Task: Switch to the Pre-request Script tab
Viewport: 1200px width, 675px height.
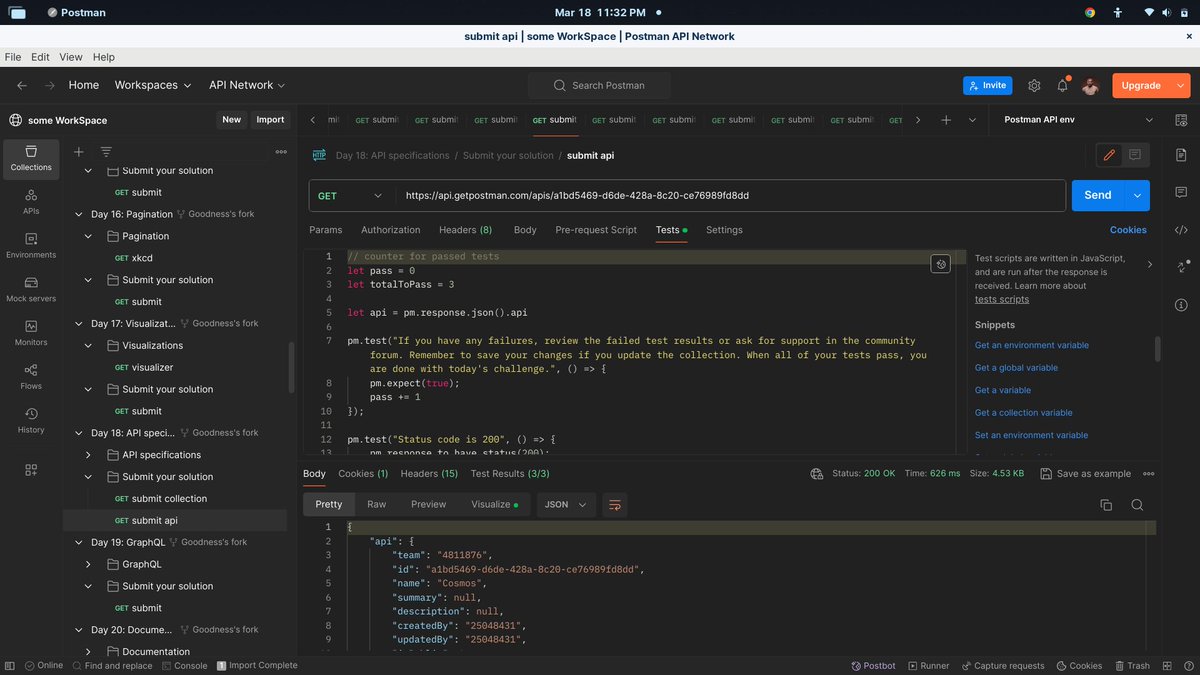Action: click(596, 230)
